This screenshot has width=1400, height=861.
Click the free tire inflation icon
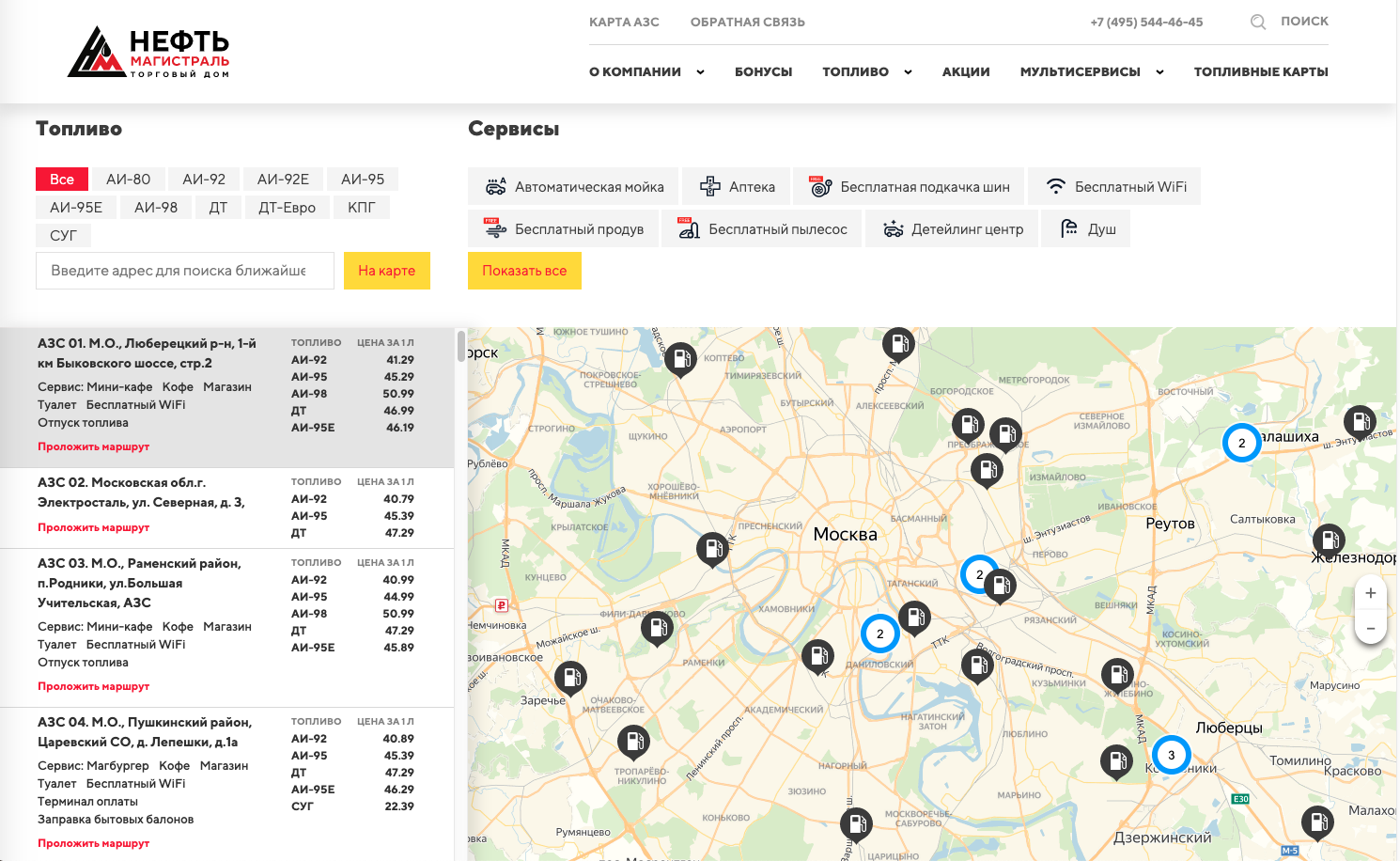[820, 186]
